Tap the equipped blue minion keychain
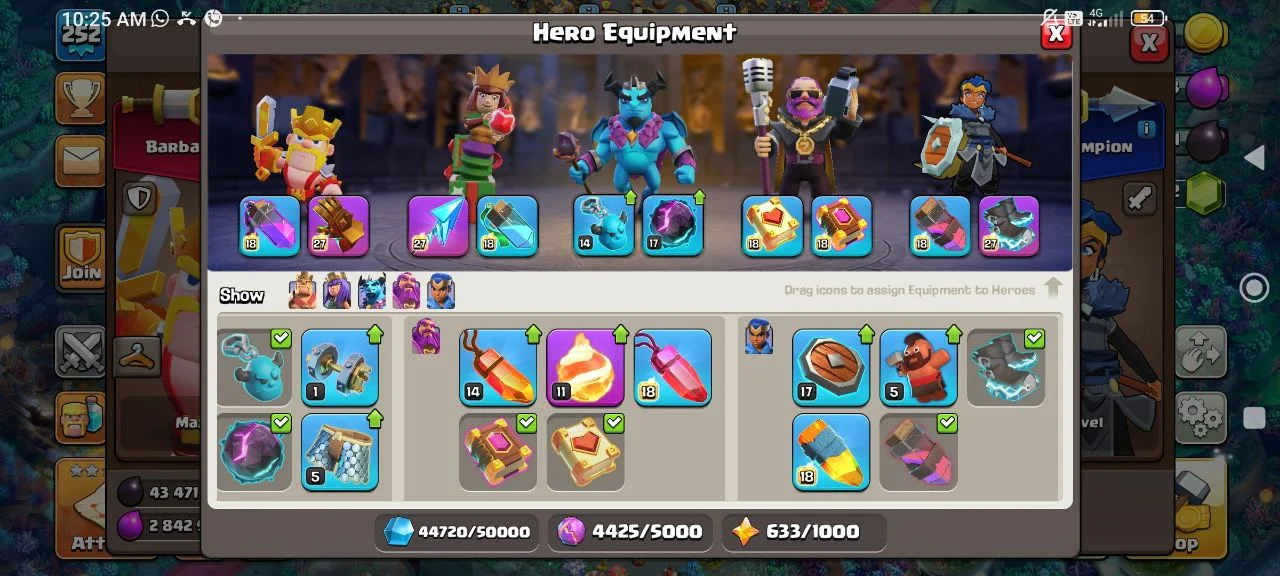Screen dimensions: 1280x576 coord(254,367)
